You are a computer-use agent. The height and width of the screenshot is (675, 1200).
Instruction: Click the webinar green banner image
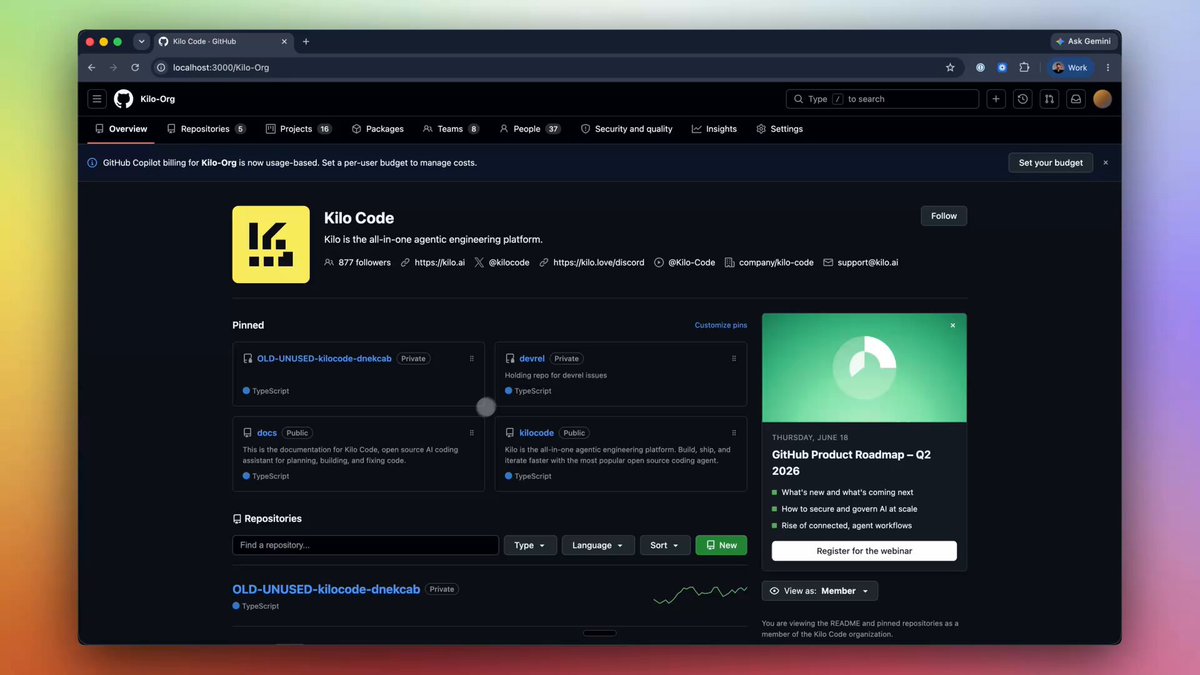point(864,367)
